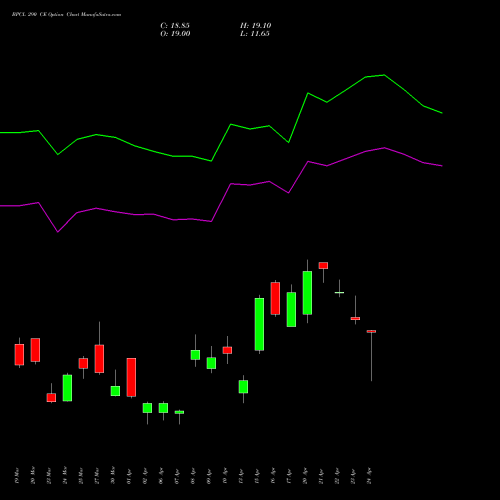Select the '01 Apr' date label

129,476
